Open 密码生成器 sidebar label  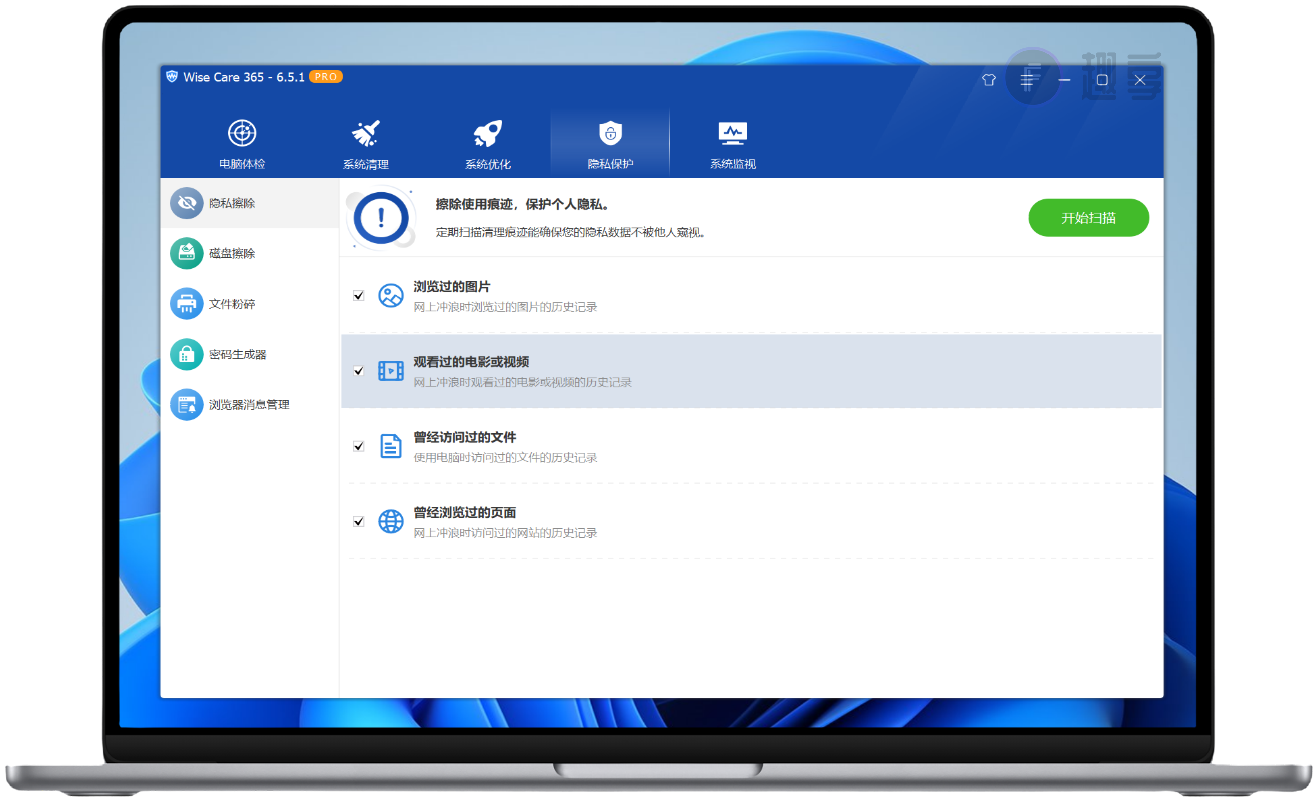pos(238,354)
